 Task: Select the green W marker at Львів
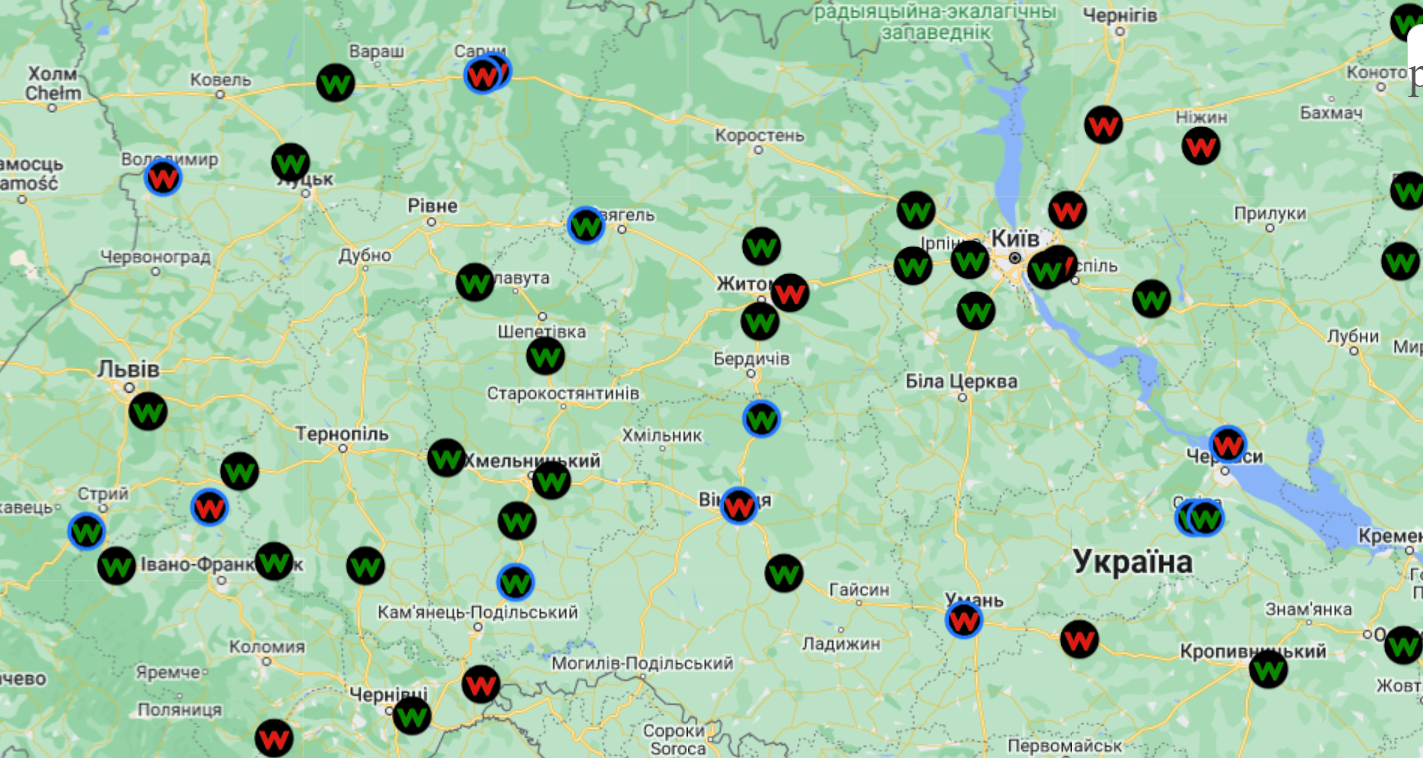[148, 411]
